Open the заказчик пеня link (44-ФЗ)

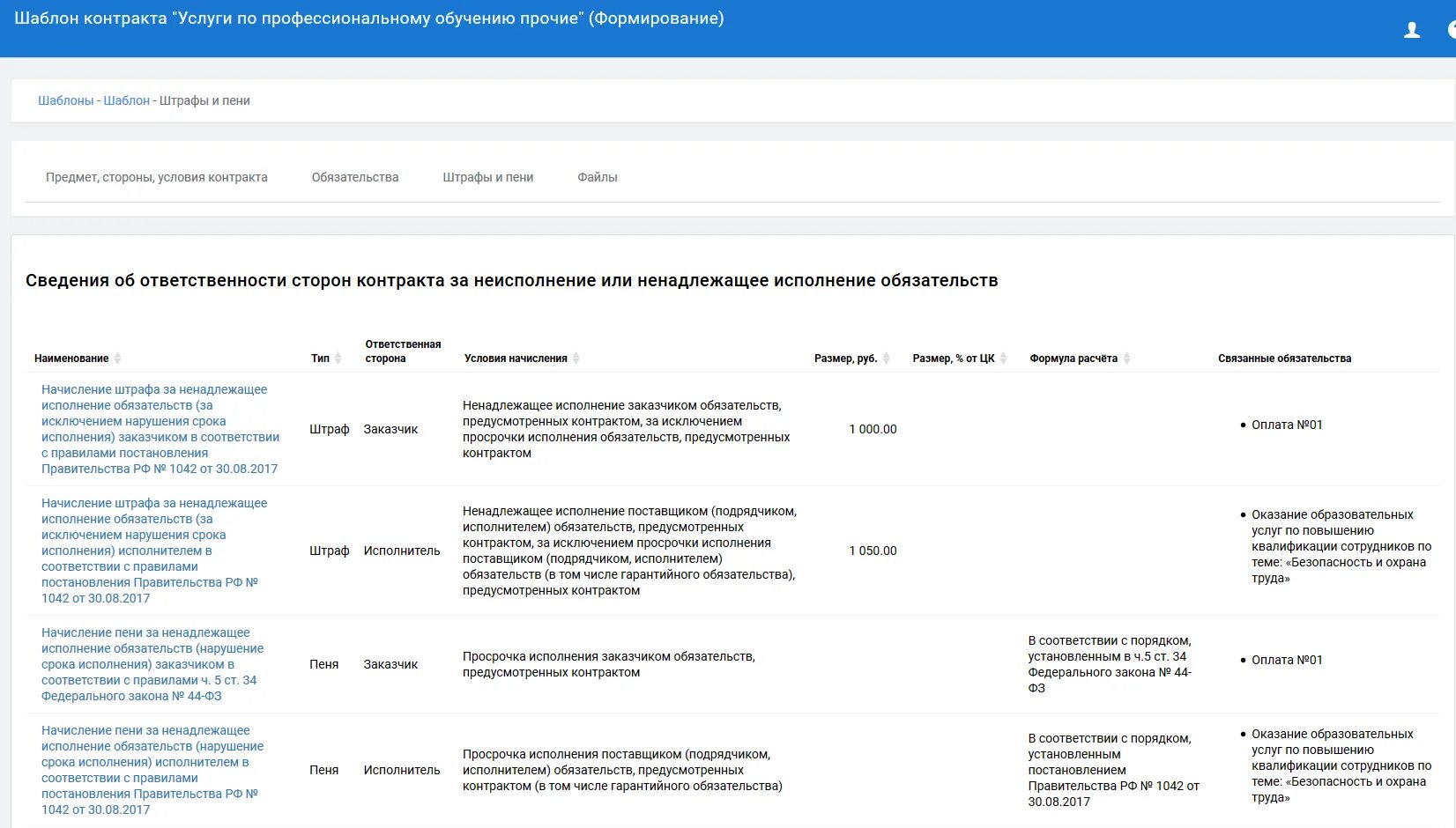click(152, 664)
